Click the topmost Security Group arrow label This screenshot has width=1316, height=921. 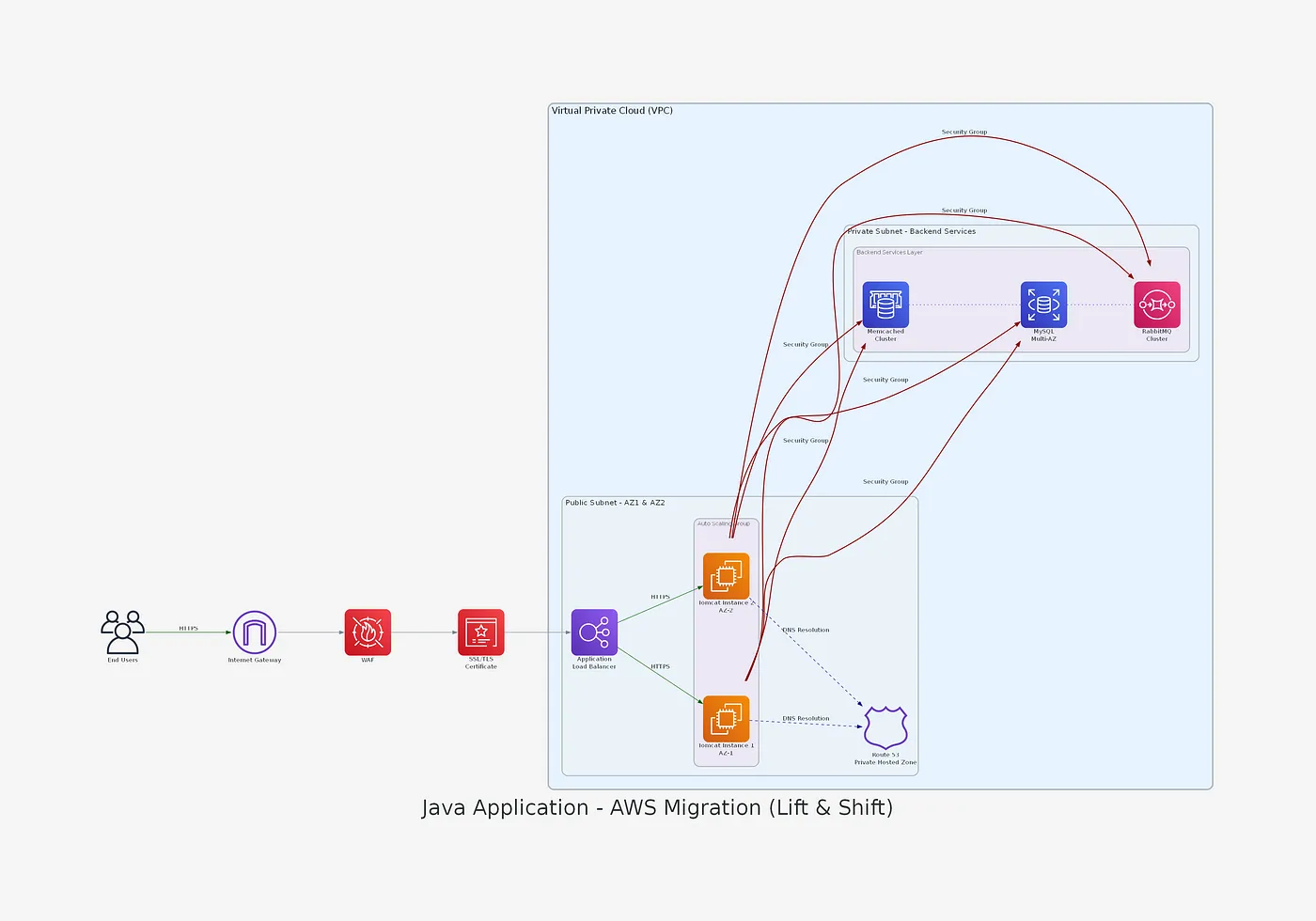pos(964,133)
